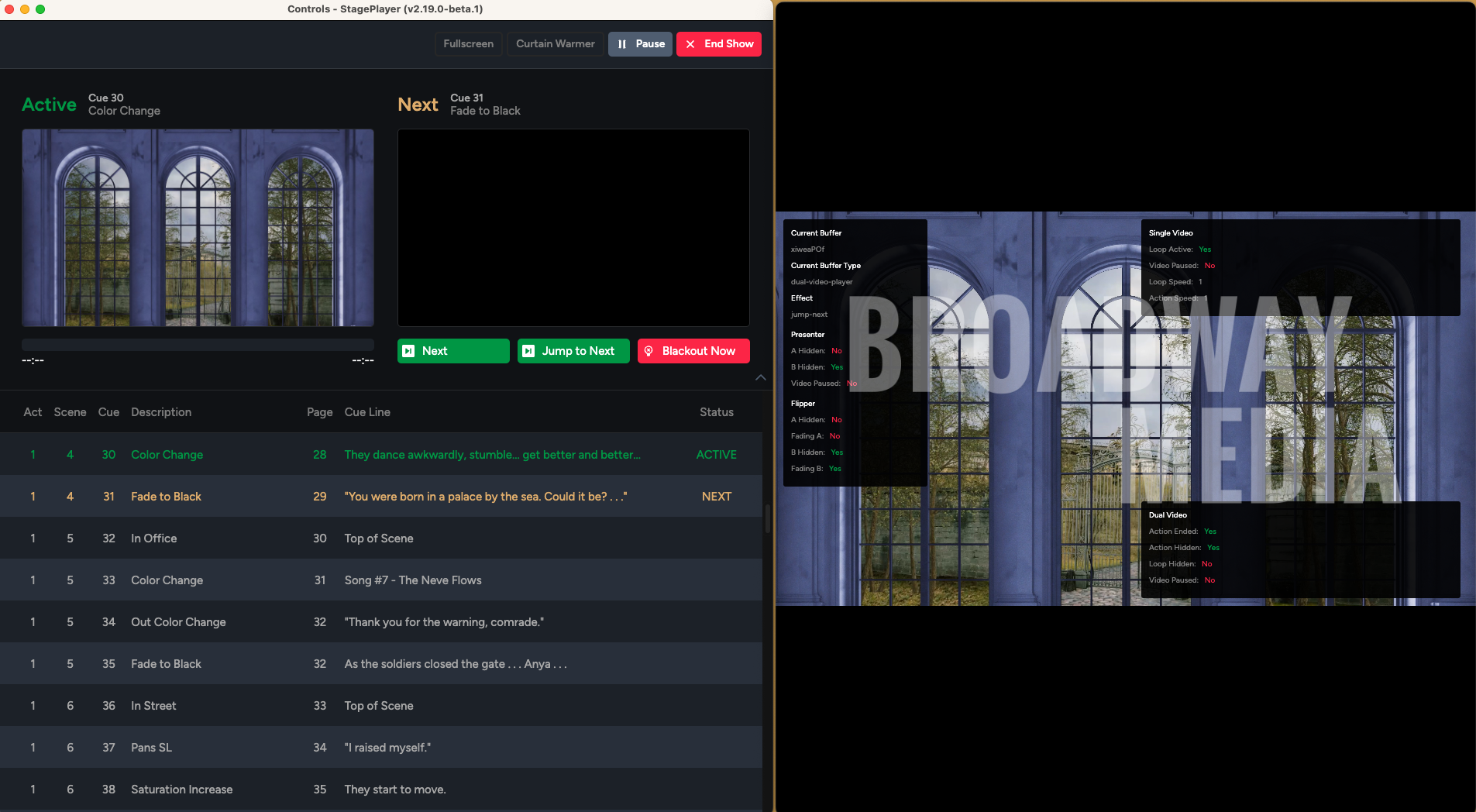Click 'Thank you for the warning, comrade.' line
Image resolution: width=1476 pixels, height=812 pixels.
(444, 622)
